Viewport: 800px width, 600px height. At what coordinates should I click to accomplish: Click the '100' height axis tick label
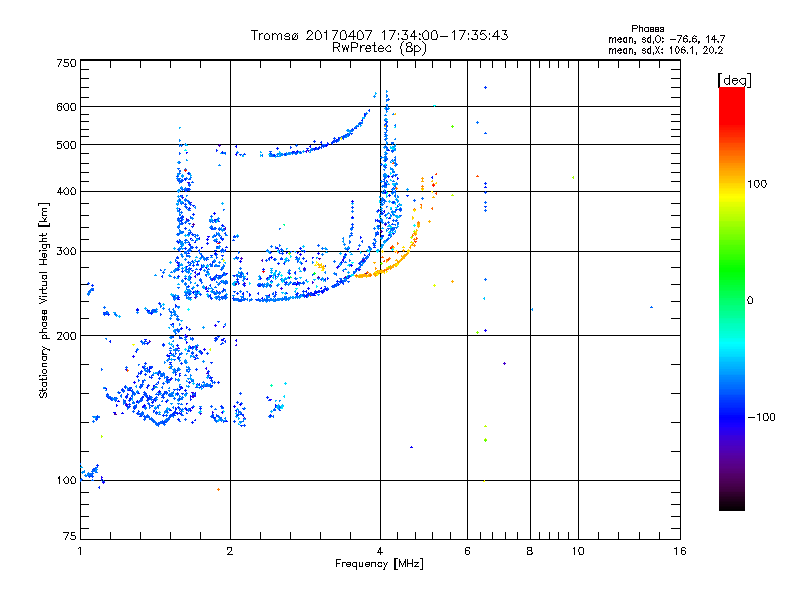[66, 480]
